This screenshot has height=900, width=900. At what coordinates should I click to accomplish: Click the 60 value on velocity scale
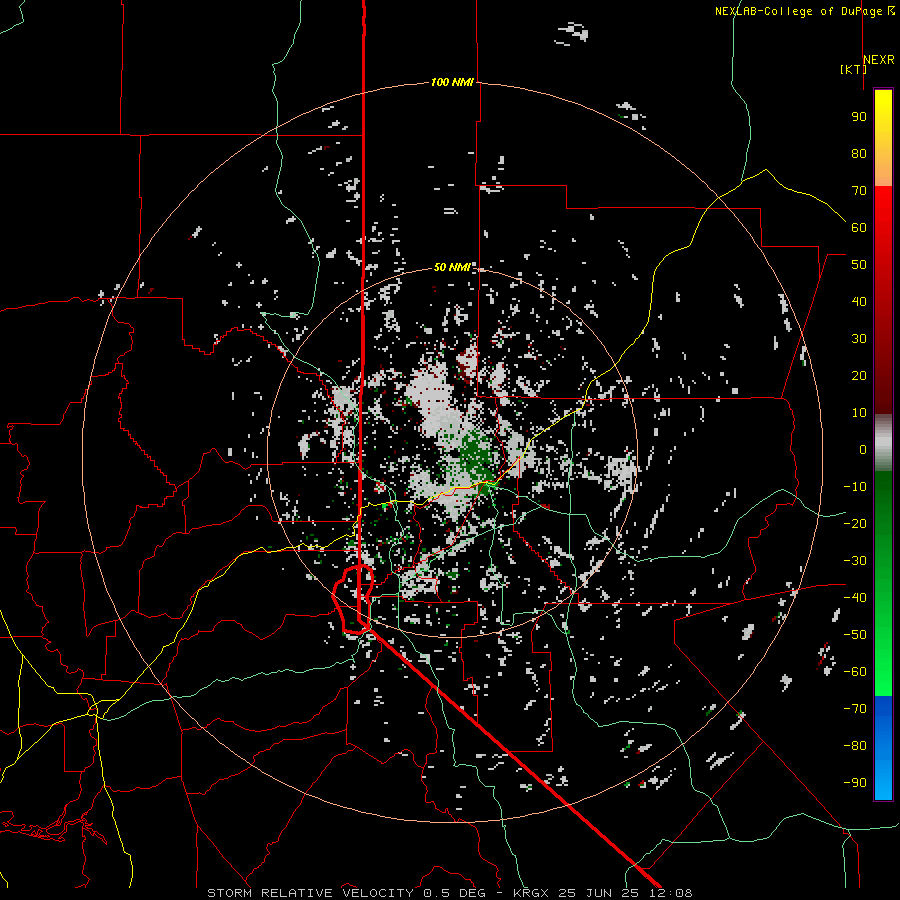(859, 227)
